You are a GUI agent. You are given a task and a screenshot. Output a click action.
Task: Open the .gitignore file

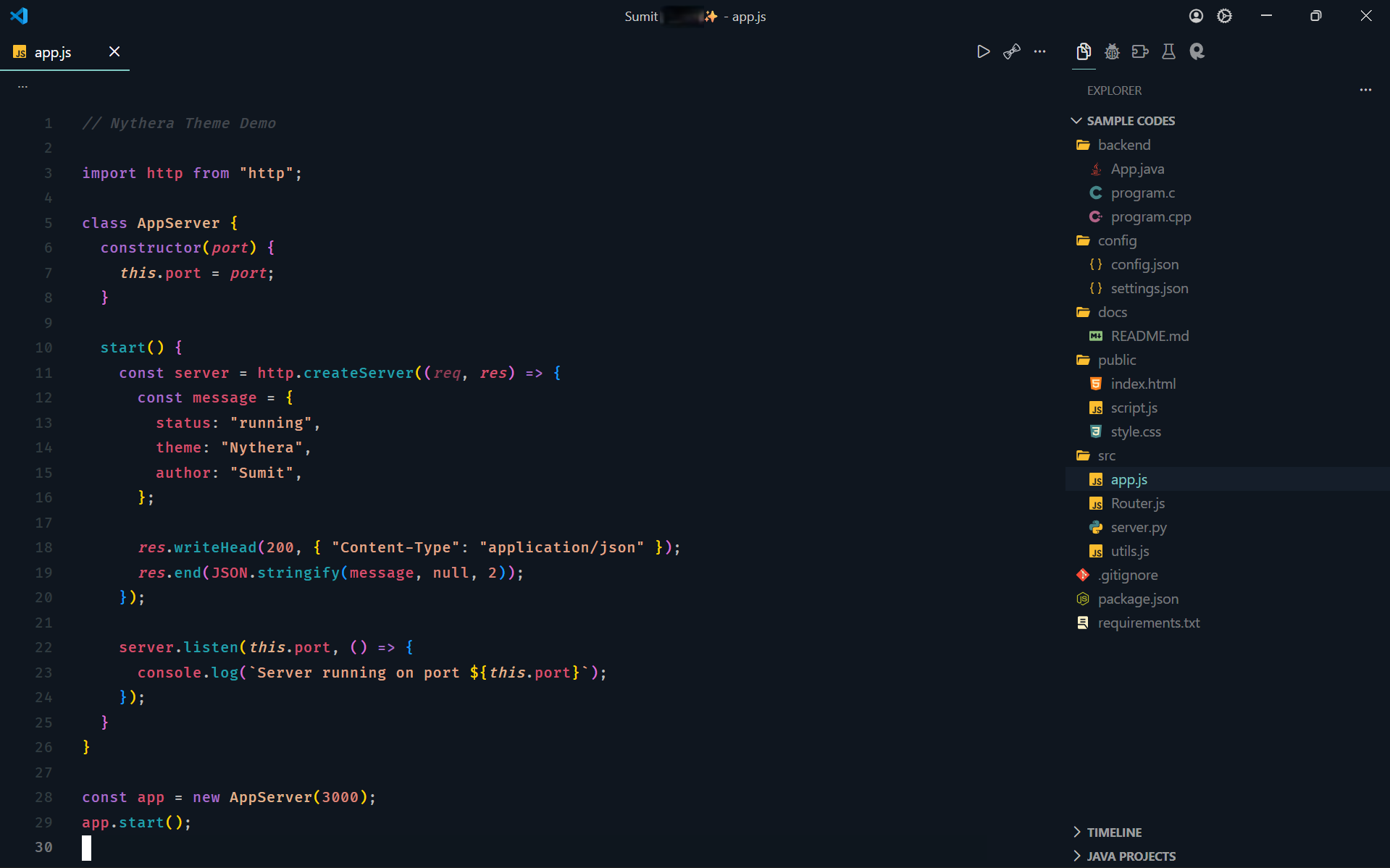click(1228, 575)
